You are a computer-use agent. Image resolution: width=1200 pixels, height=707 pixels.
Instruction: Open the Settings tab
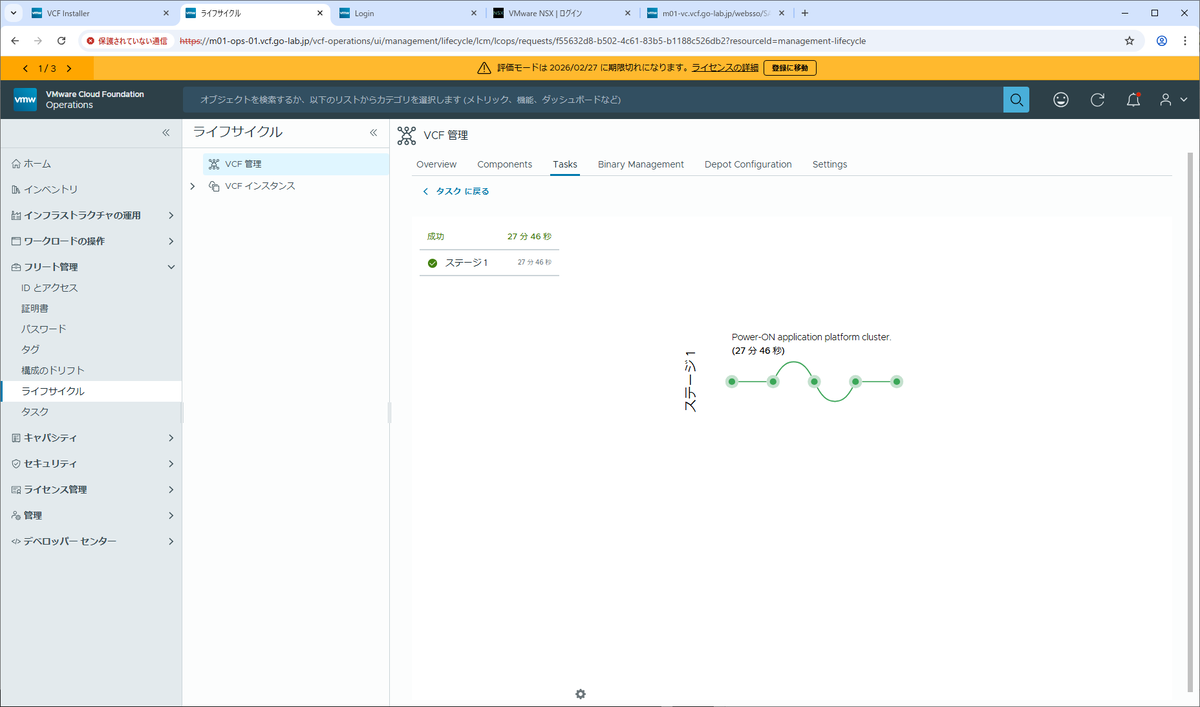[x=830, y=164]
